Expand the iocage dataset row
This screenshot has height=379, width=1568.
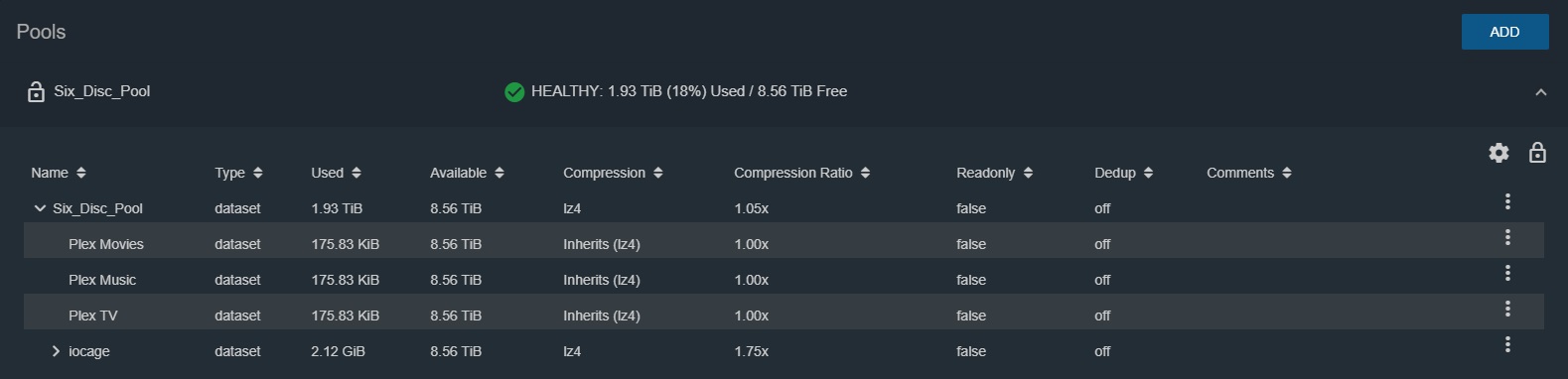pyautogui.click(x=56, y=351)
